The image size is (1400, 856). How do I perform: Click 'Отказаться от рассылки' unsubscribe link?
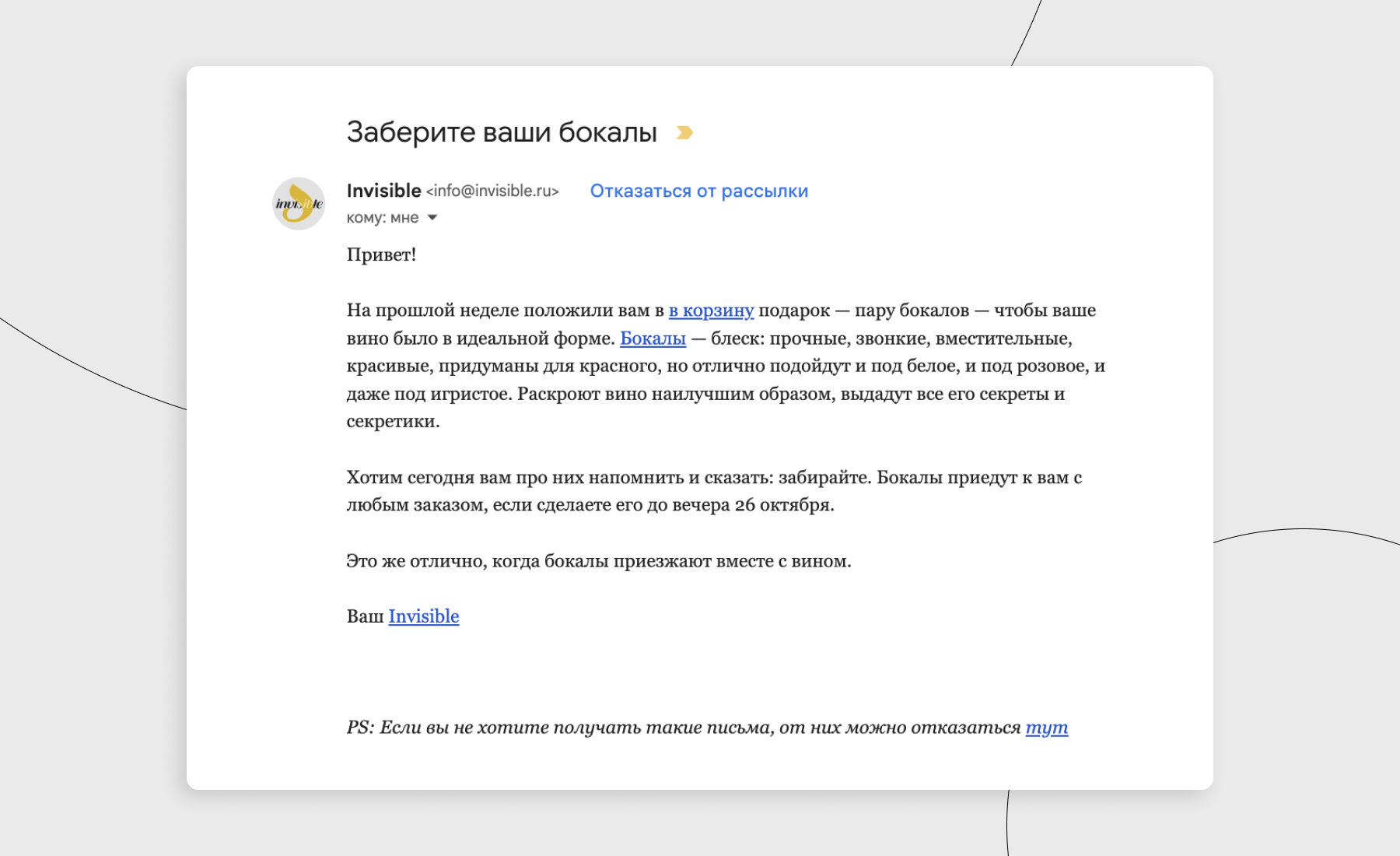[699, 191]
